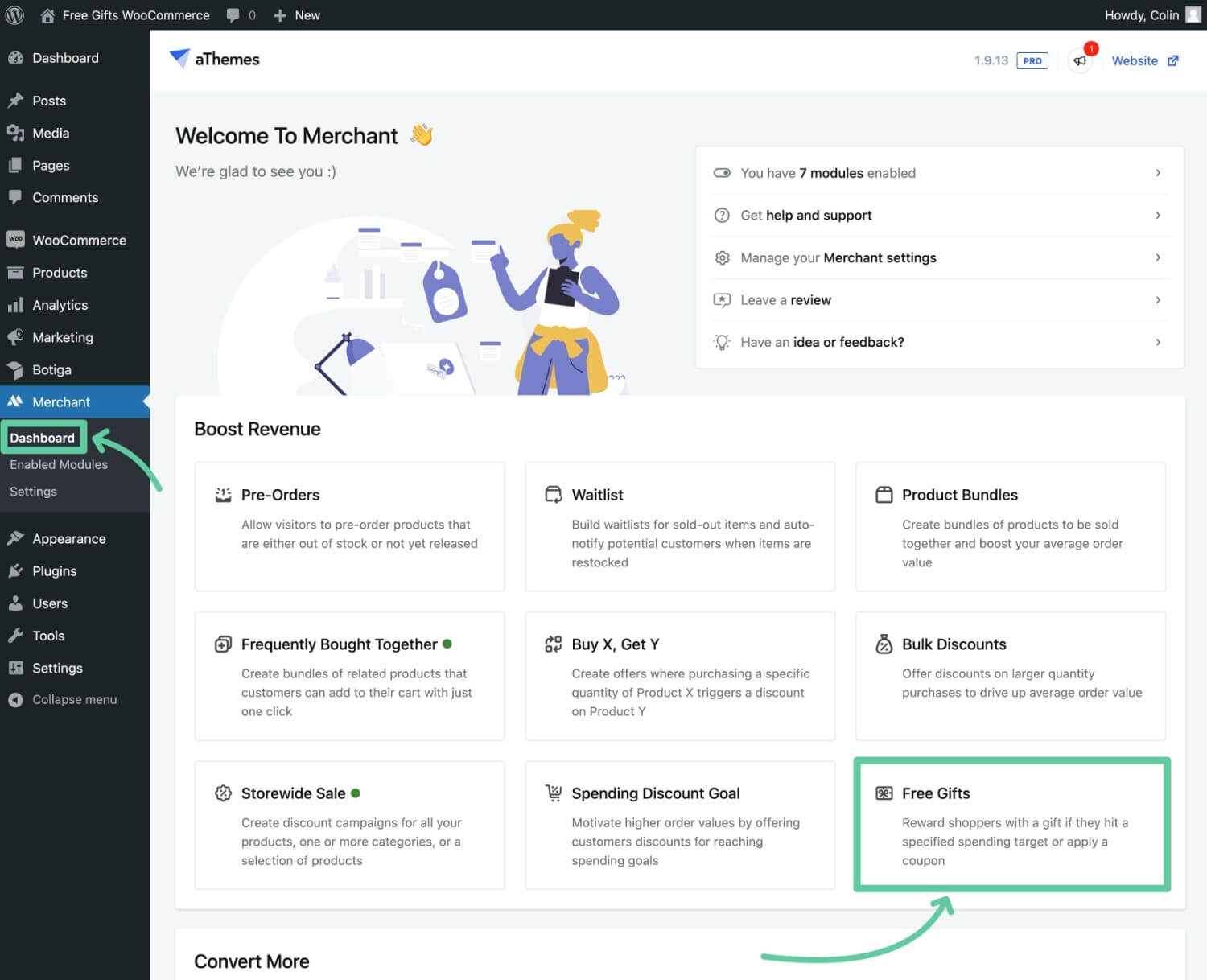Expand the '7 modules enabled' row chevron
This screenshot has height=980, width=1207.
[1158, 173]
